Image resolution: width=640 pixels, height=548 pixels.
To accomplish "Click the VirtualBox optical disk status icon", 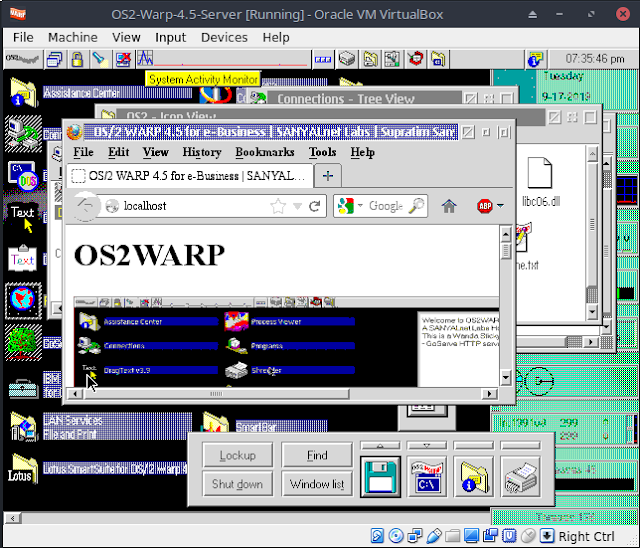I will 396,535.
